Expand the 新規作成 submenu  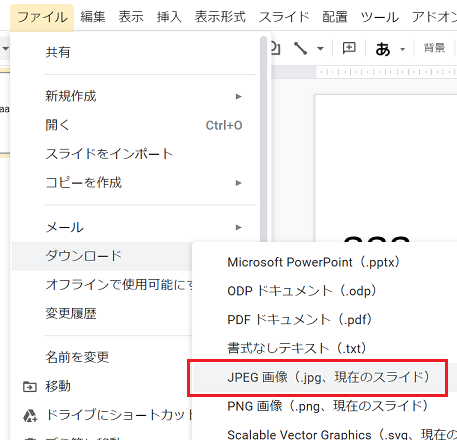coord(135,96)
